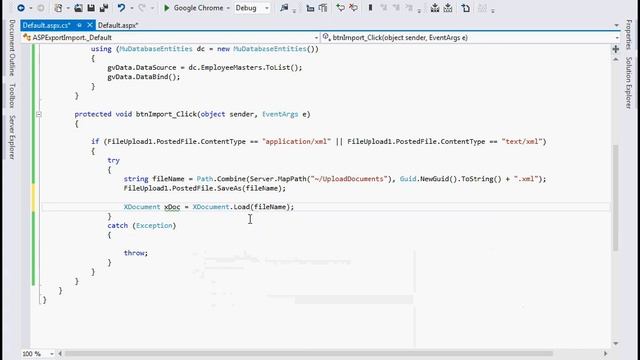Open the 100 % zoom level dropdown
Viewport: 640px width, 360px height.
(x=52, y=353)
